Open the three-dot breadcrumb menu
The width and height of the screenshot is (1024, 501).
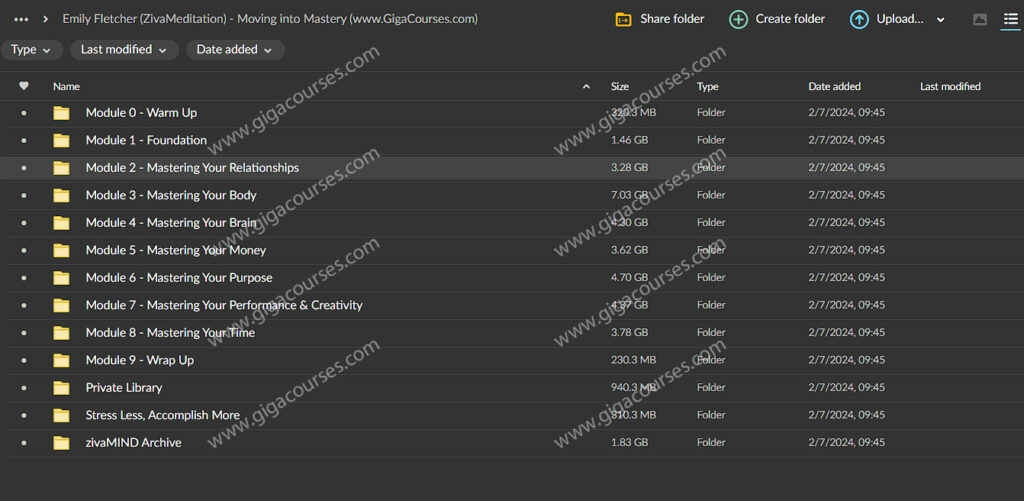(x=21, y=19)
